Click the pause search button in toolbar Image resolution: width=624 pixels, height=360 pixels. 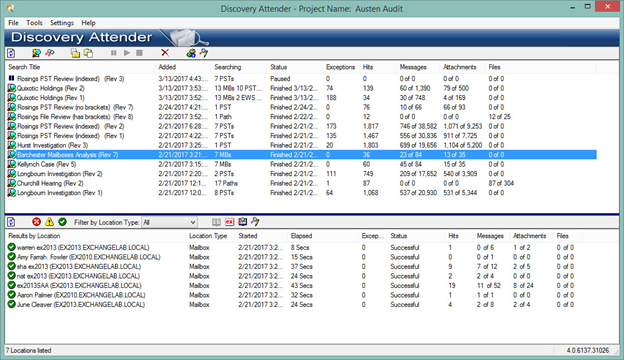click(x=113, y=53)
